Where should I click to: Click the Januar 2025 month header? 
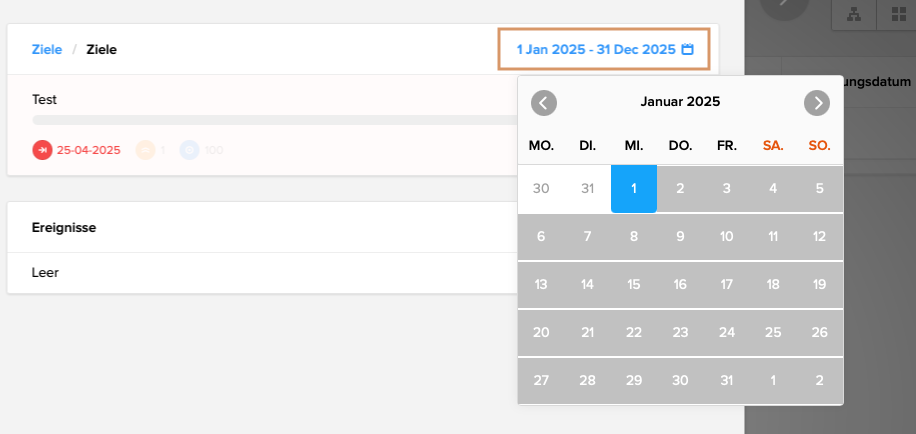point(680,101)
